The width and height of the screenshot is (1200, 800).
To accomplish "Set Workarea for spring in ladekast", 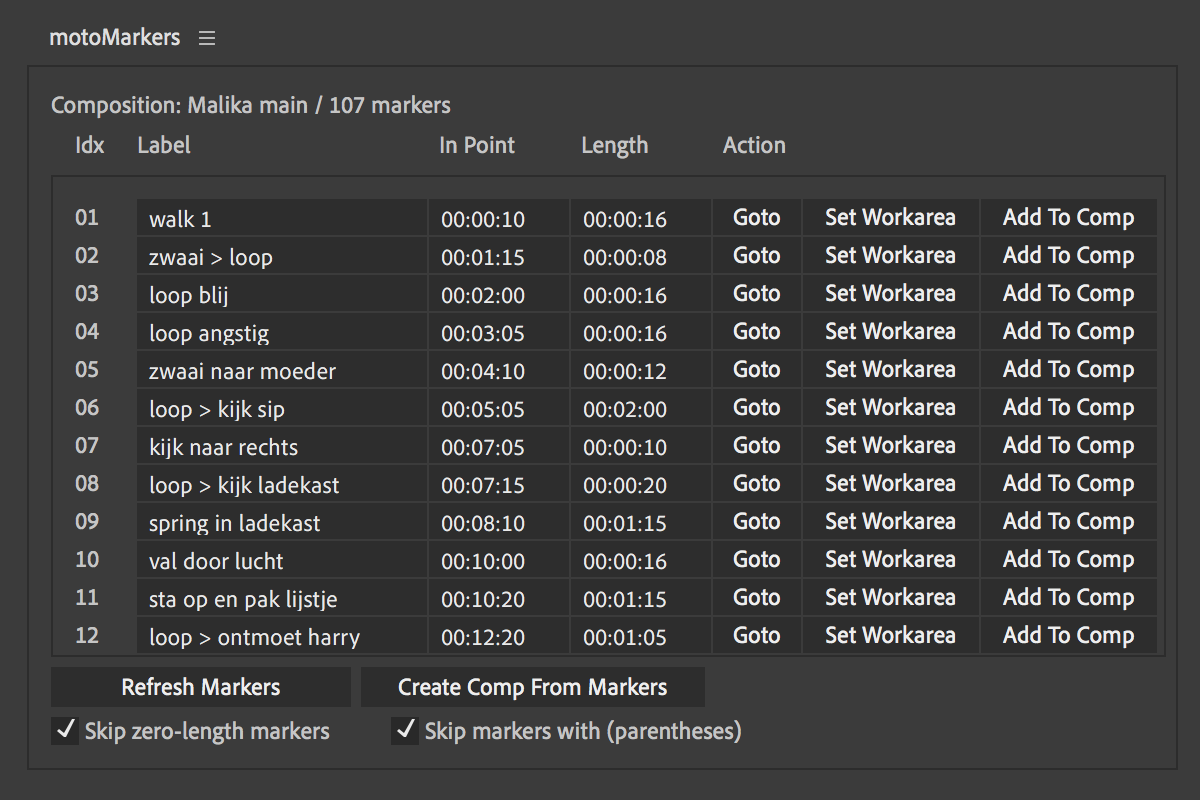I will 890,522.
